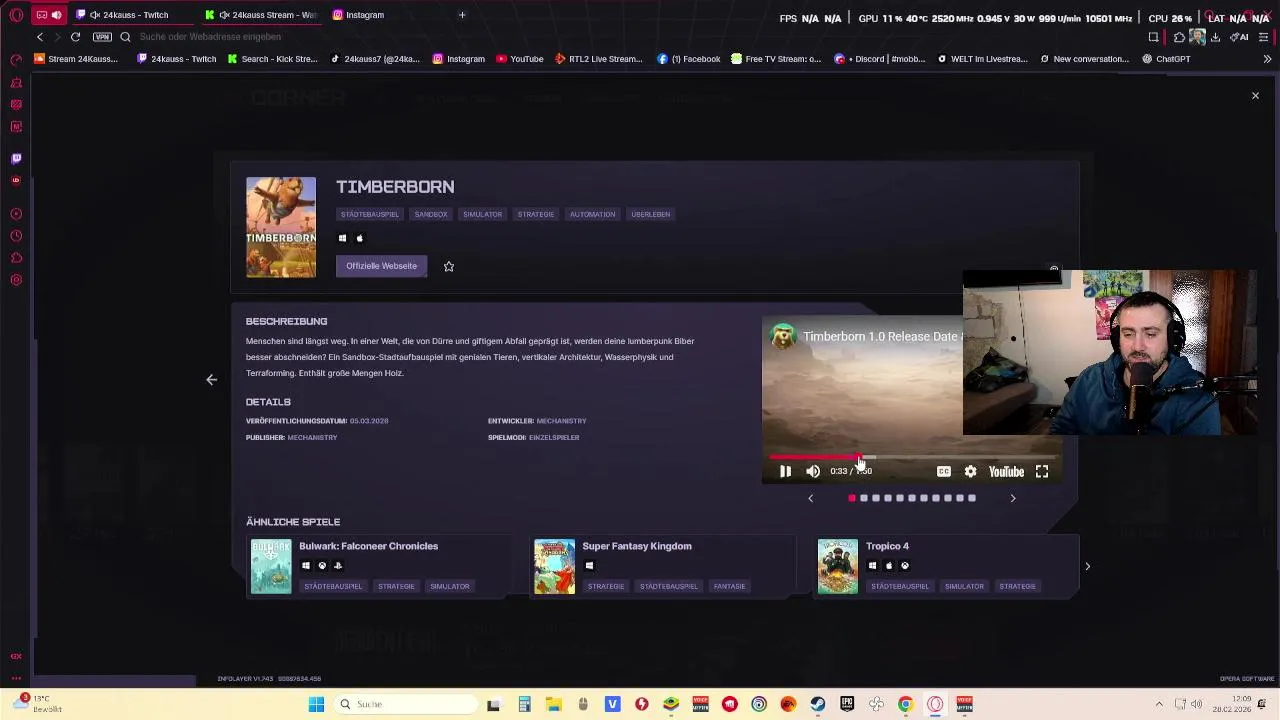Switch to the 24kauss - Twitch tab
The height and width of the screenshot is (720, 1280).
(135, 15)
